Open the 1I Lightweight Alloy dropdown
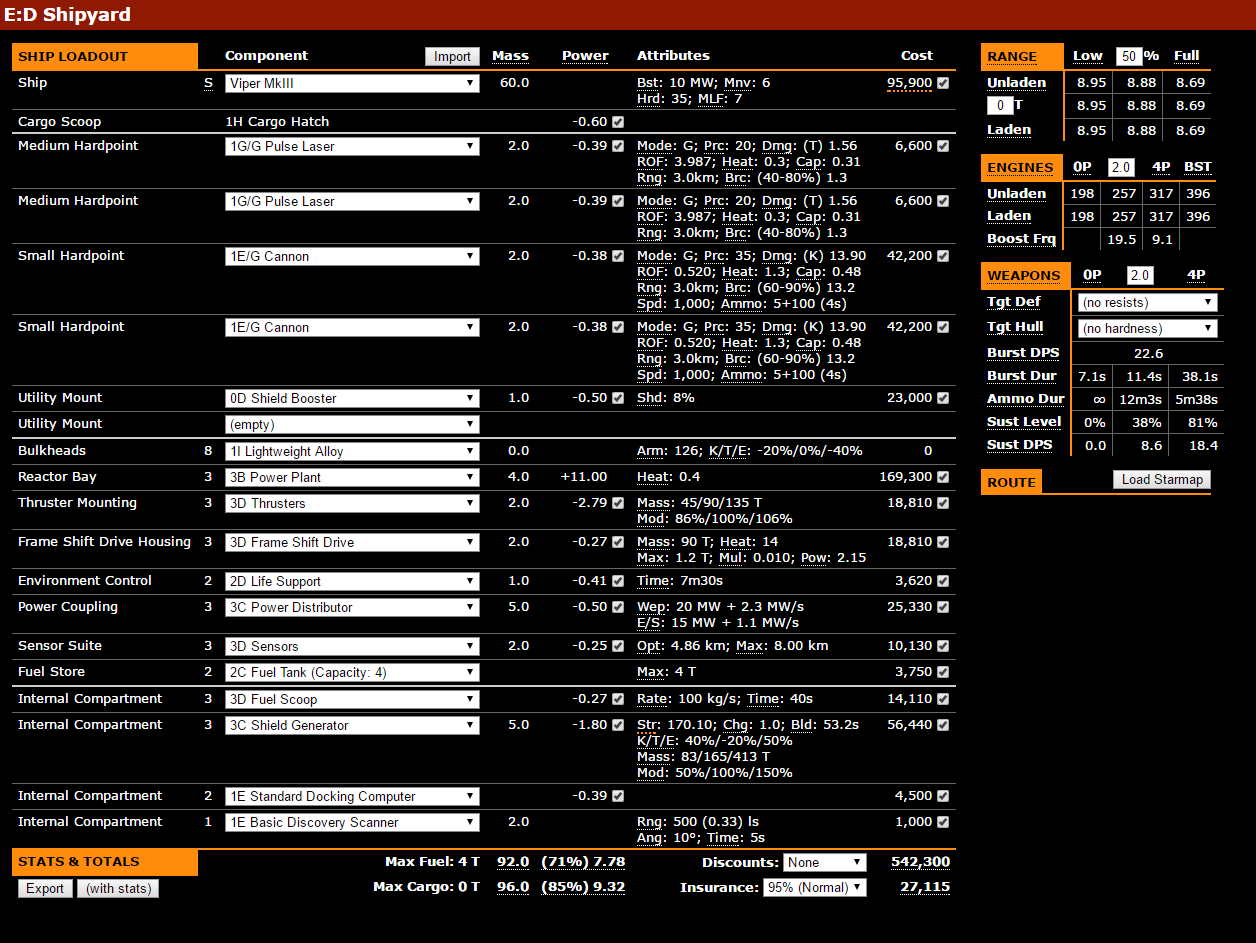The width and height of the screenshot is (1256, 943). point(352,452)
